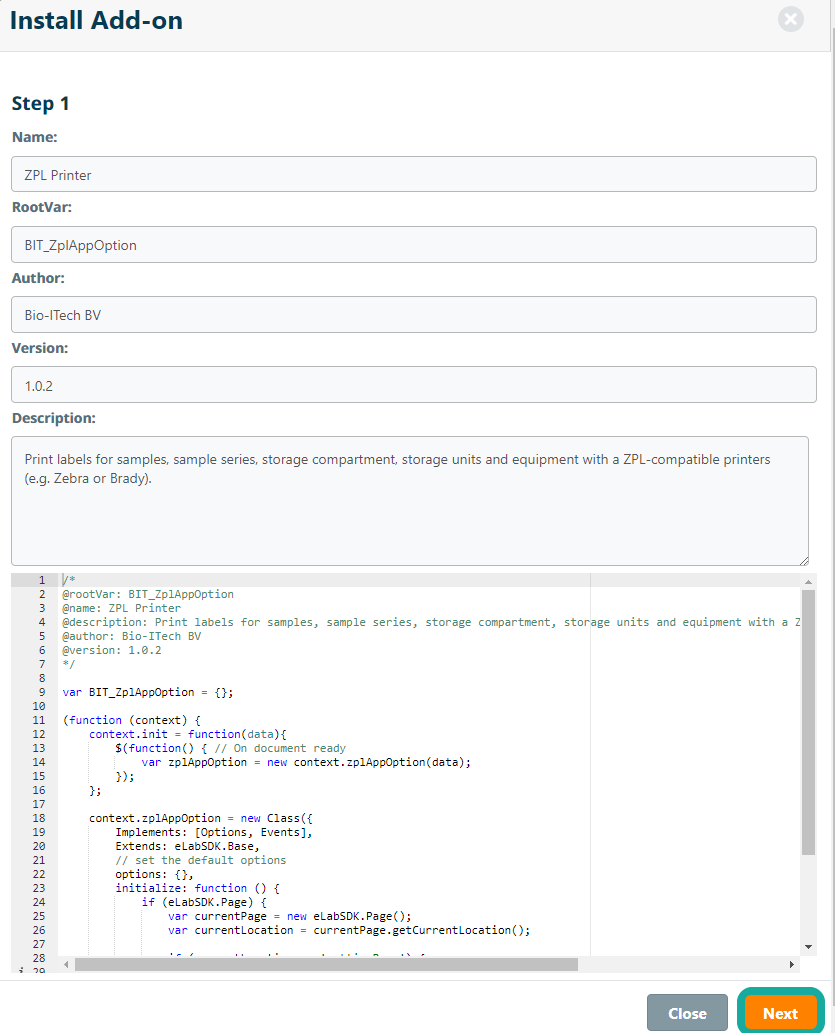The width and height of the screenshot is (835, 1033).
Task: Click the info annotation icon in code gutter
Action: tap(21, 970)
